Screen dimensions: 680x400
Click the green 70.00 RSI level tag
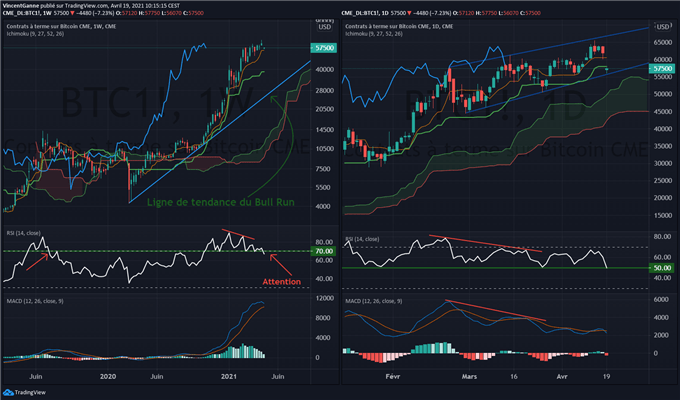[x=324, y=251]
